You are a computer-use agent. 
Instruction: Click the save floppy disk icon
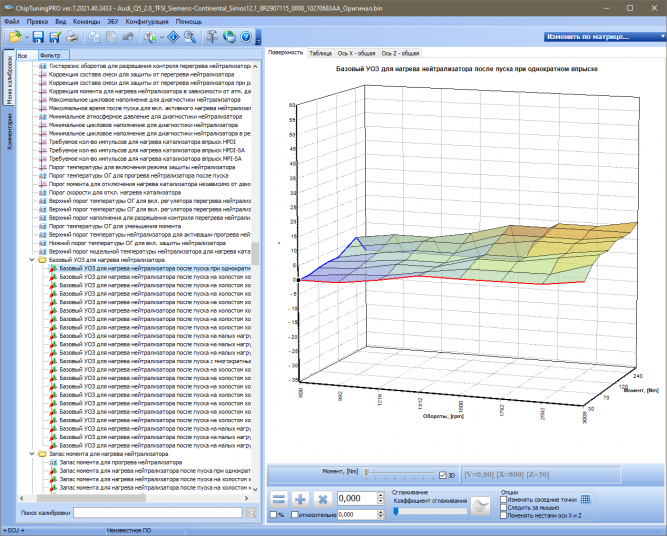click(x=38, y=37)
